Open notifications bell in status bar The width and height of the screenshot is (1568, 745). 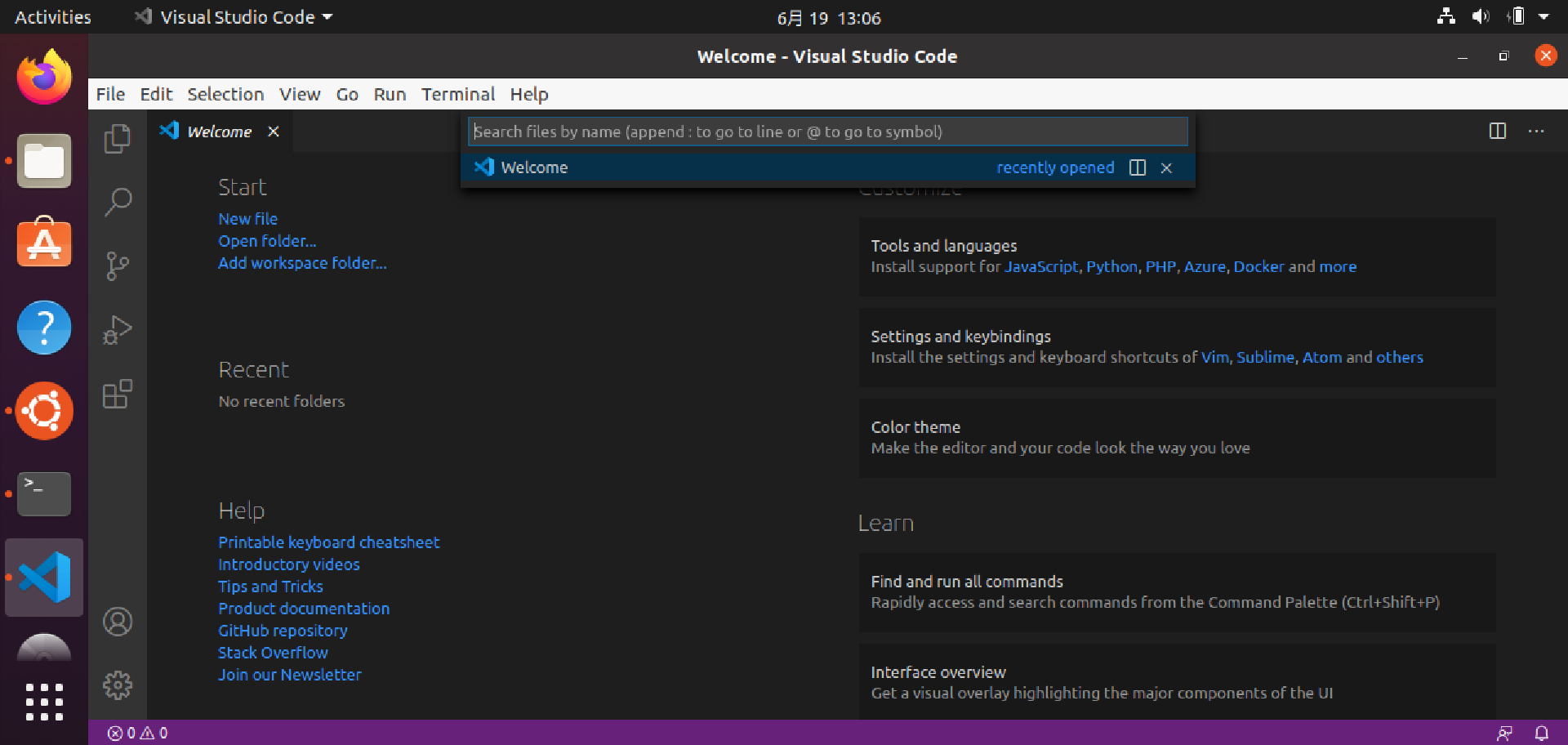coord(1542,733)
